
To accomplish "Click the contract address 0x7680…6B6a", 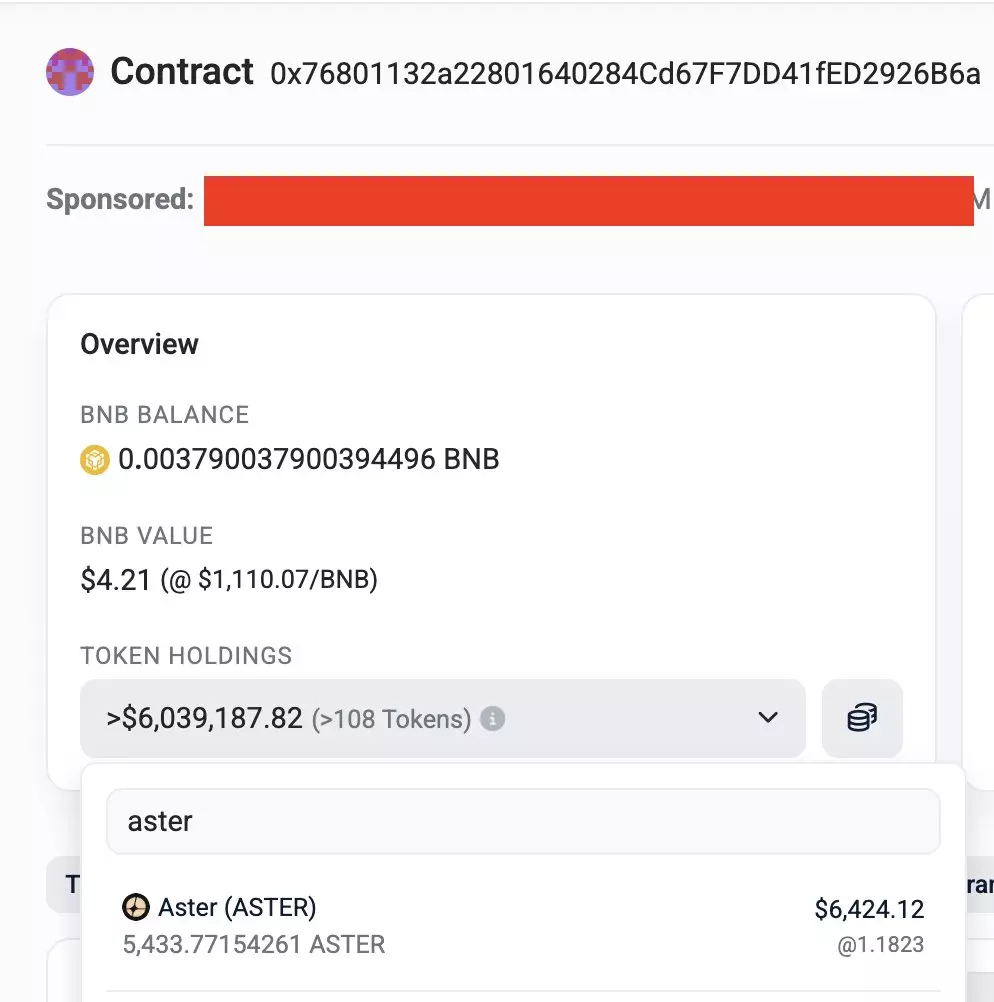I will pyautogui.click(x=625, y=74).
